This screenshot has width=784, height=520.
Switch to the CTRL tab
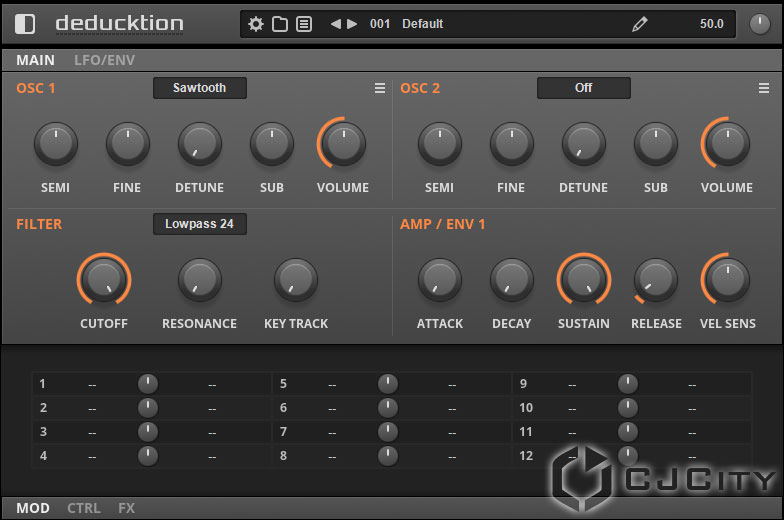tap(84, 508)
